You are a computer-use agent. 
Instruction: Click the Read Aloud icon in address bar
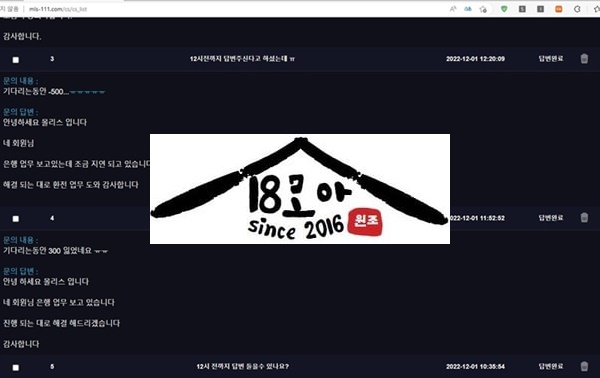point(453,9)
